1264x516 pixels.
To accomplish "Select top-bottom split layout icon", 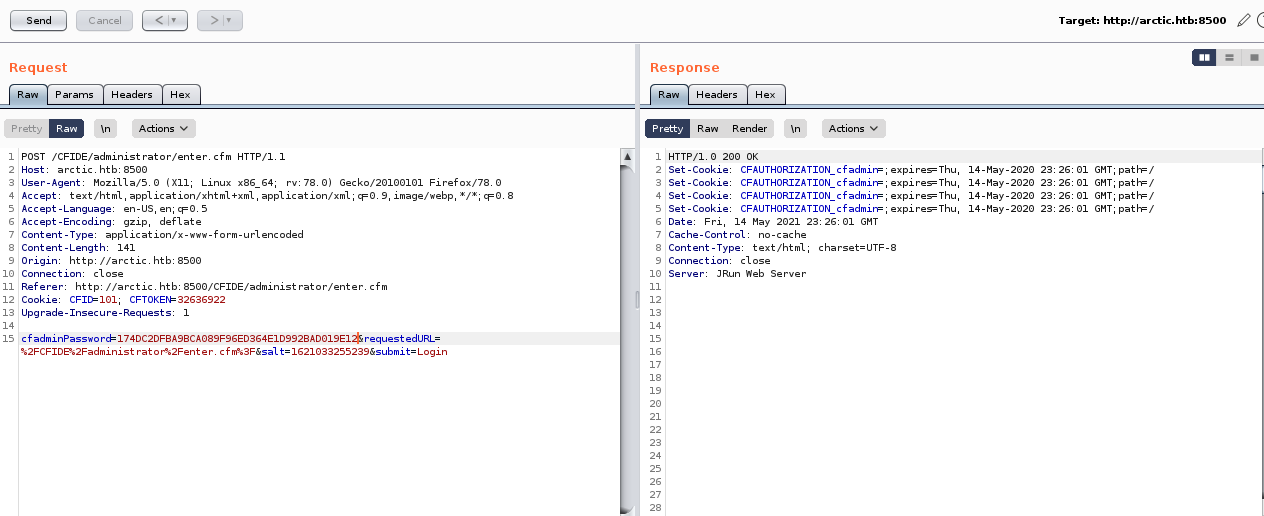I will 1229,57.
